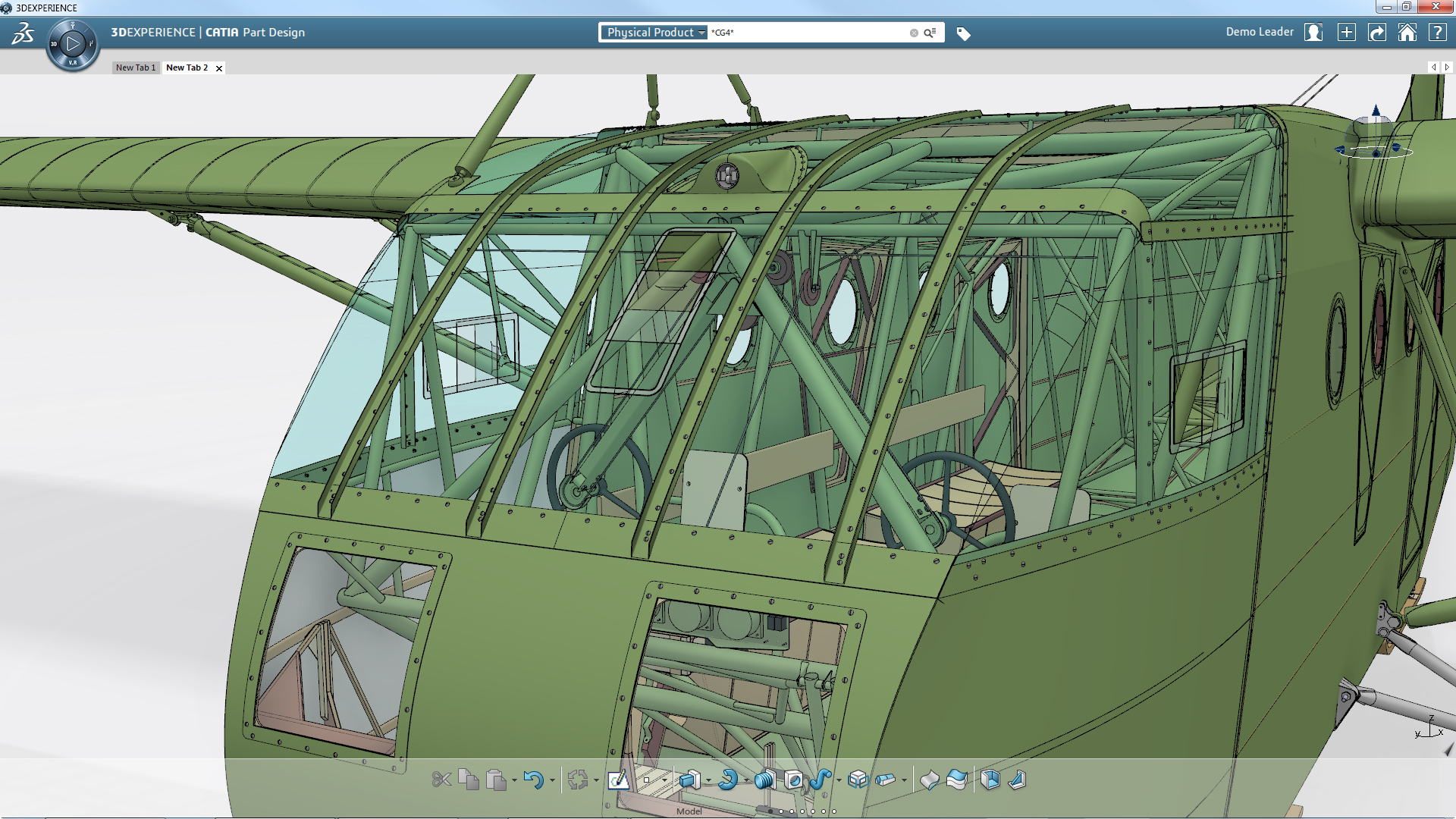Expand the Pad tool flyout arrow
The image size is (1456, 819).
(x=708, y=780)
